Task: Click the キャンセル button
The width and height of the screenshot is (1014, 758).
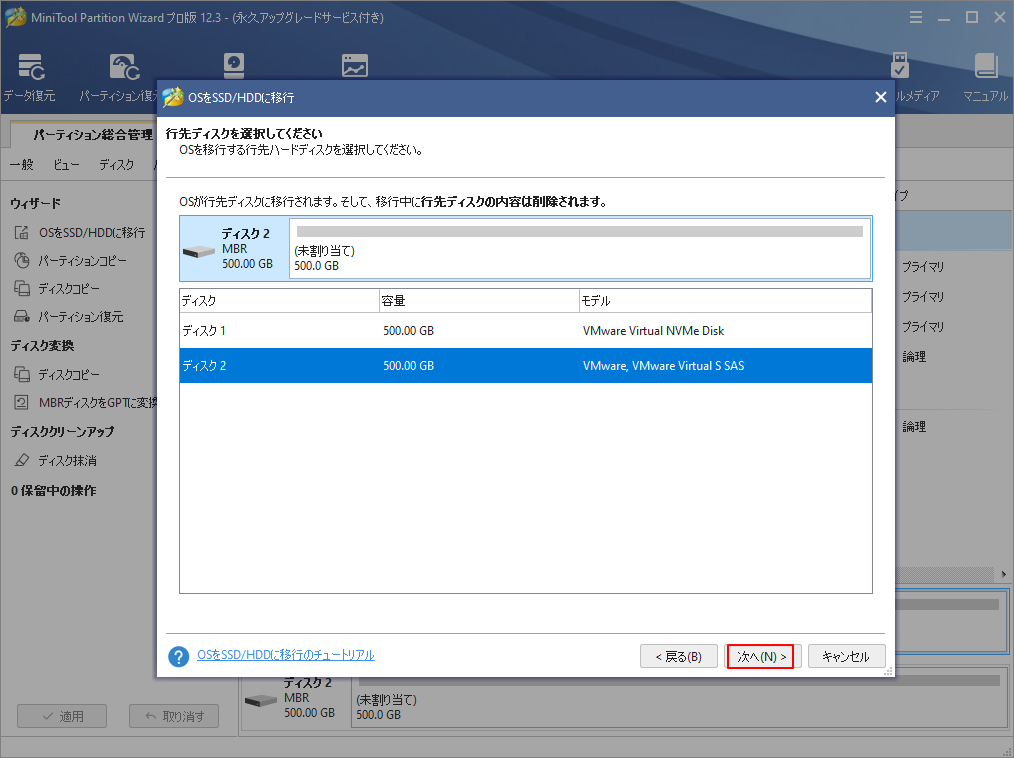Action: tap(846, 656)
